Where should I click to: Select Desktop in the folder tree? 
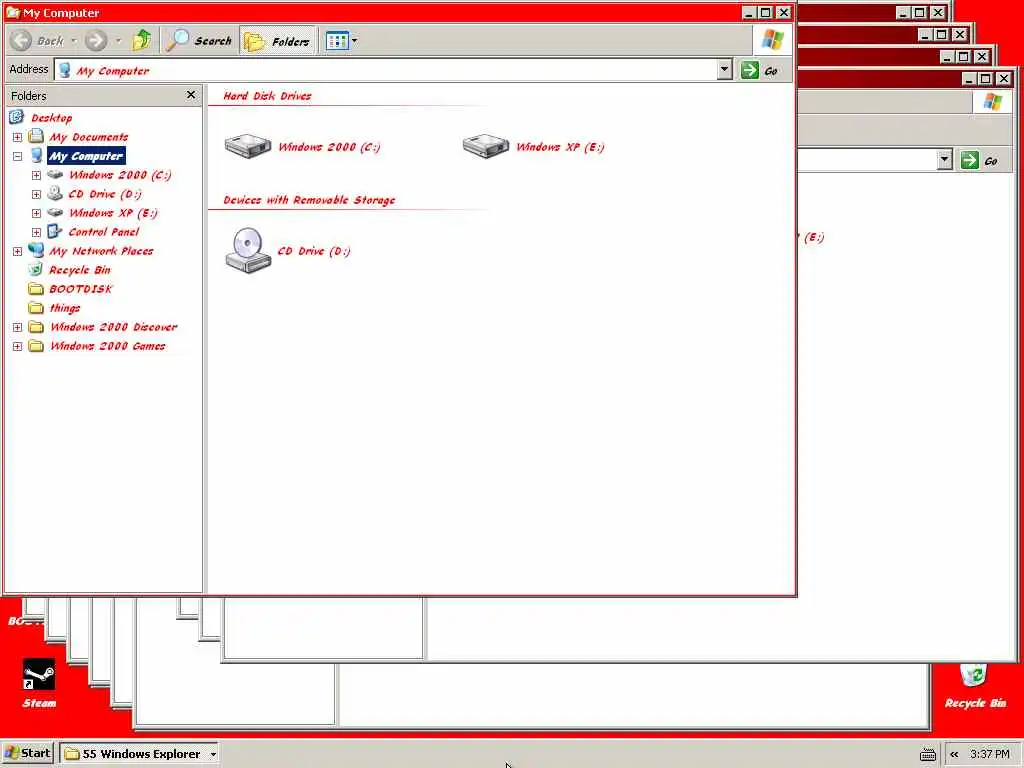pyautogui.click(x=52, y=118)
